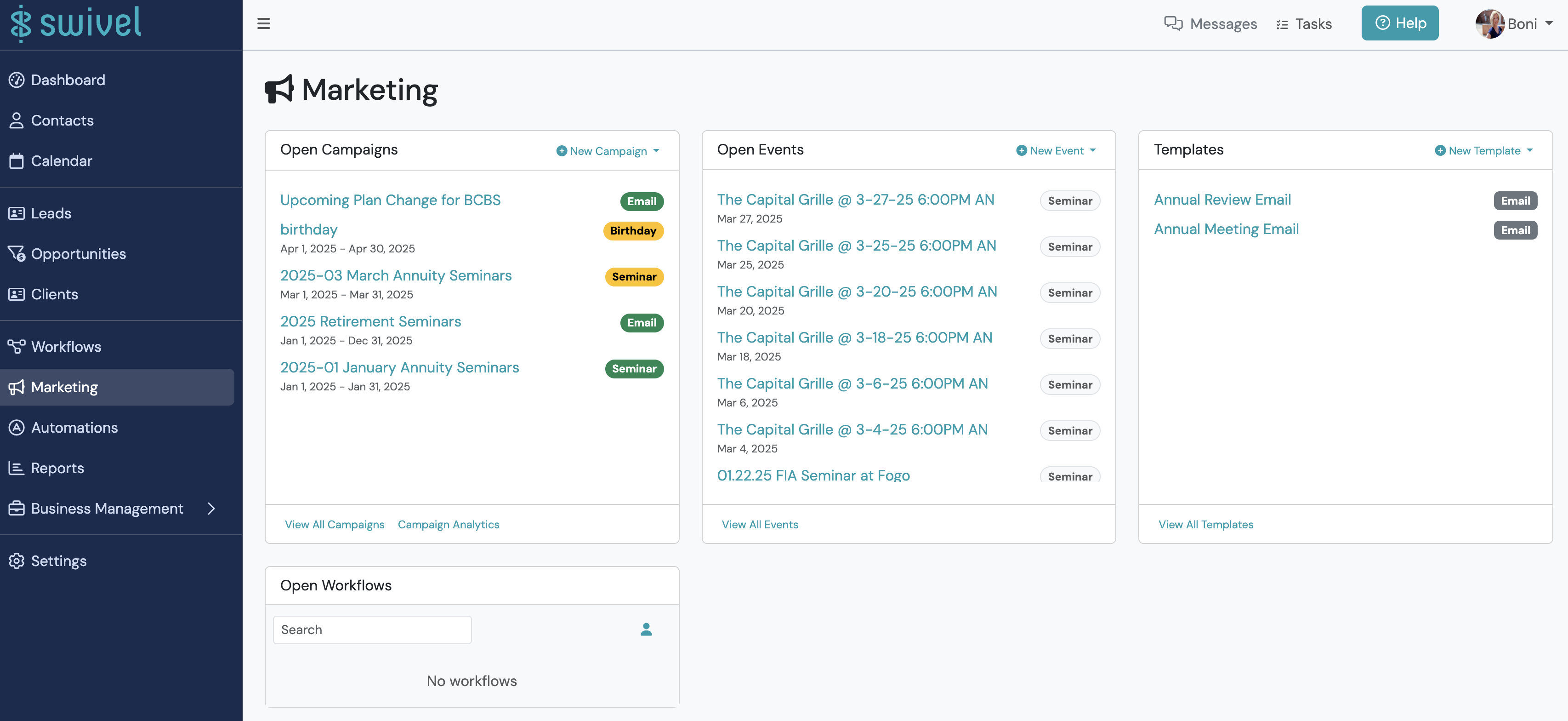Click Boni's profile avatar
The height and width of the screenshot is (721, 1568).
(1489, 24)
